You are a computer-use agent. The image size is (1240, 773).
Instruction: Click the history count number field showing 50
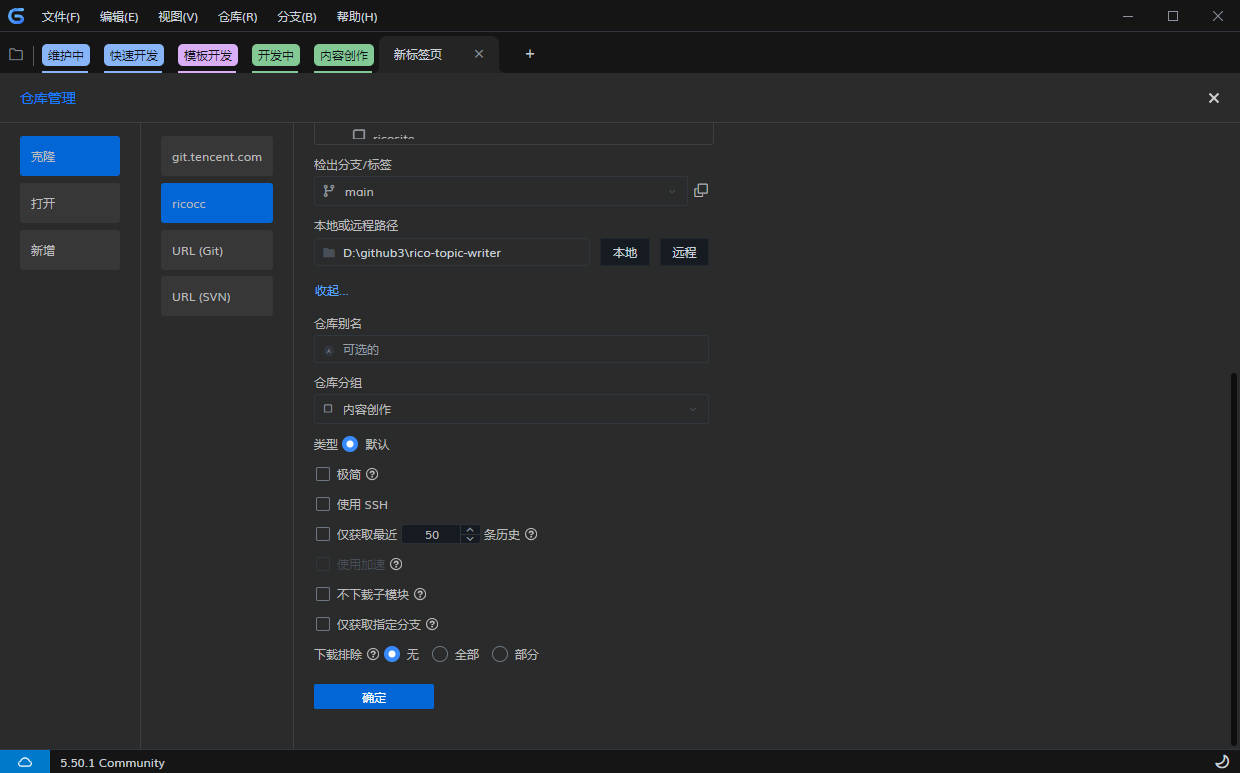[x=432, y=534]
